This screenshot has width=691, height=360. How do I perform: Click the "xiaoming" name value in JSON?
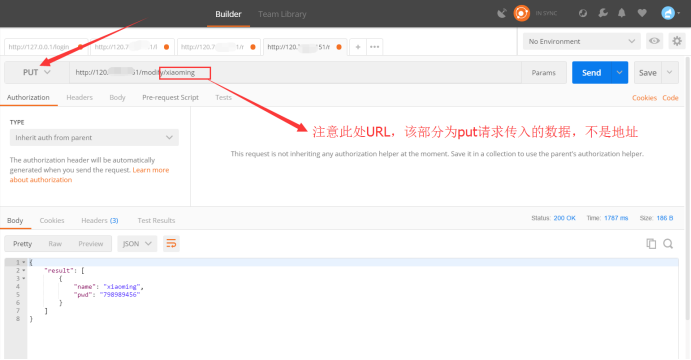pos(122,287)
